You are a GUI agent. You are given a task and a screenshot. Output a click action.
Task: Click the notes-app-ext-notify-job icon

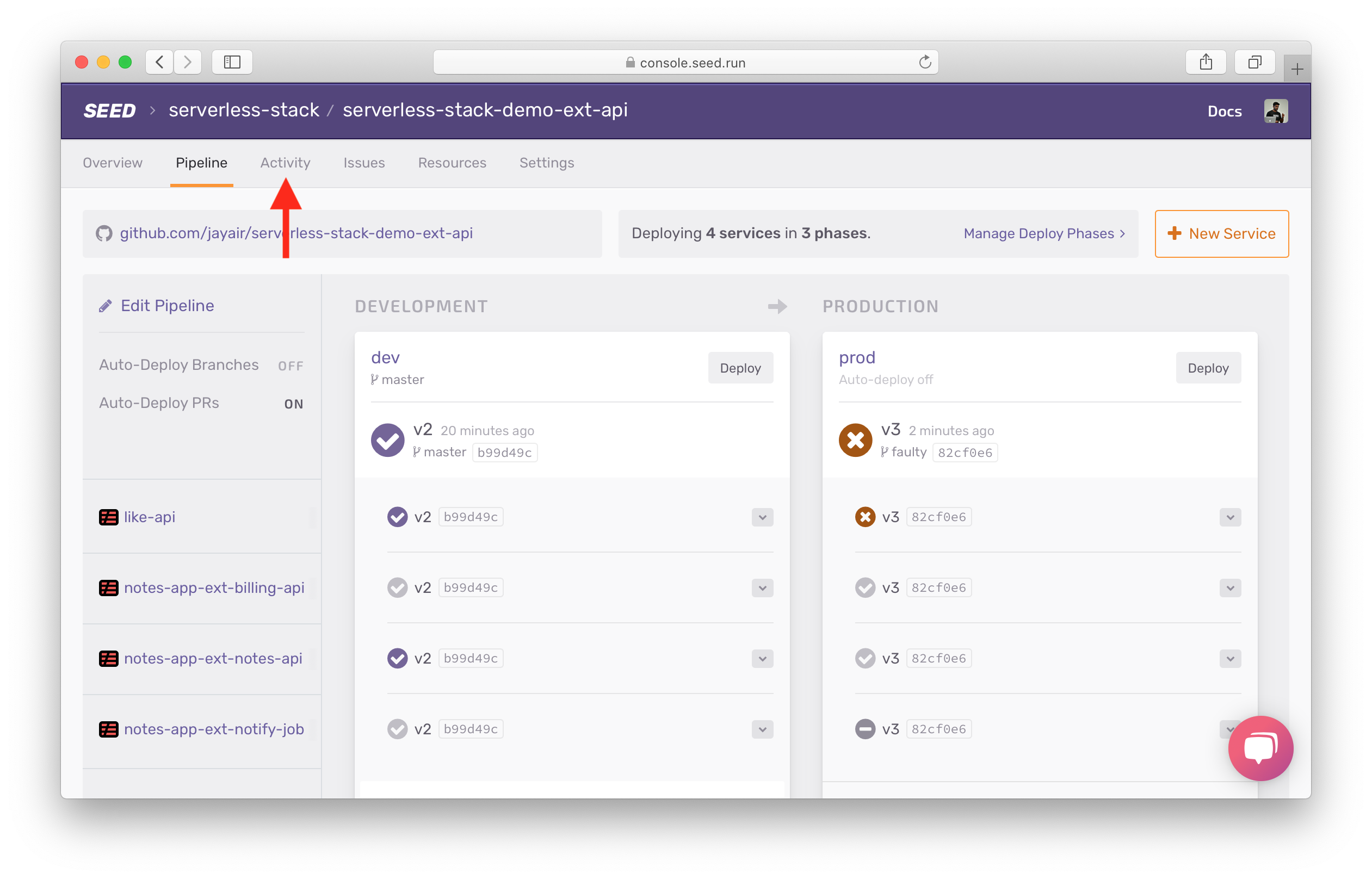(108, 728)
